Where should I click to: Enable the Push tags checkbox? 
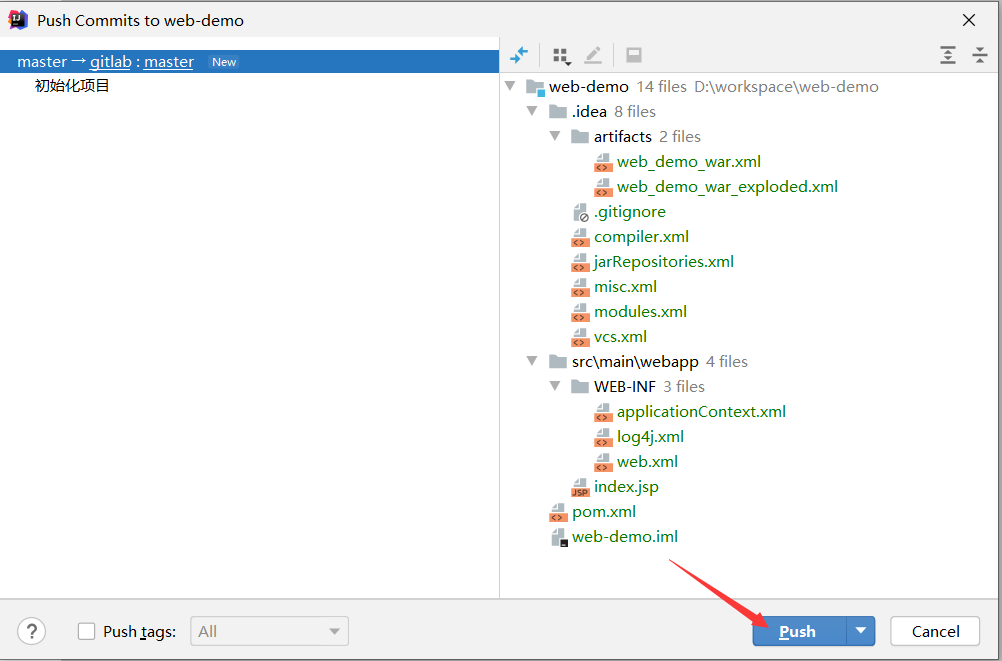tap(86, 632)
